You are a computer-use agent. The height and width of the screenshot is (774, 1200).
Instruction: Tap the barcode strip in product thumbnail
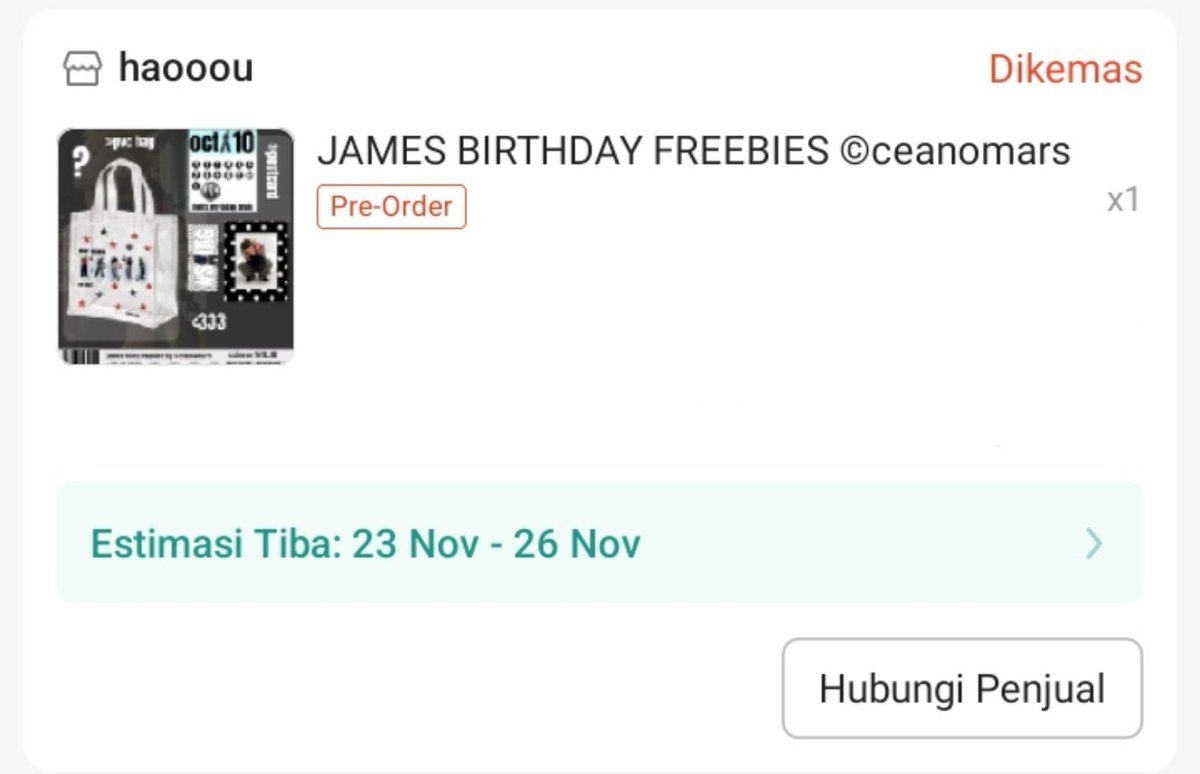80,356
